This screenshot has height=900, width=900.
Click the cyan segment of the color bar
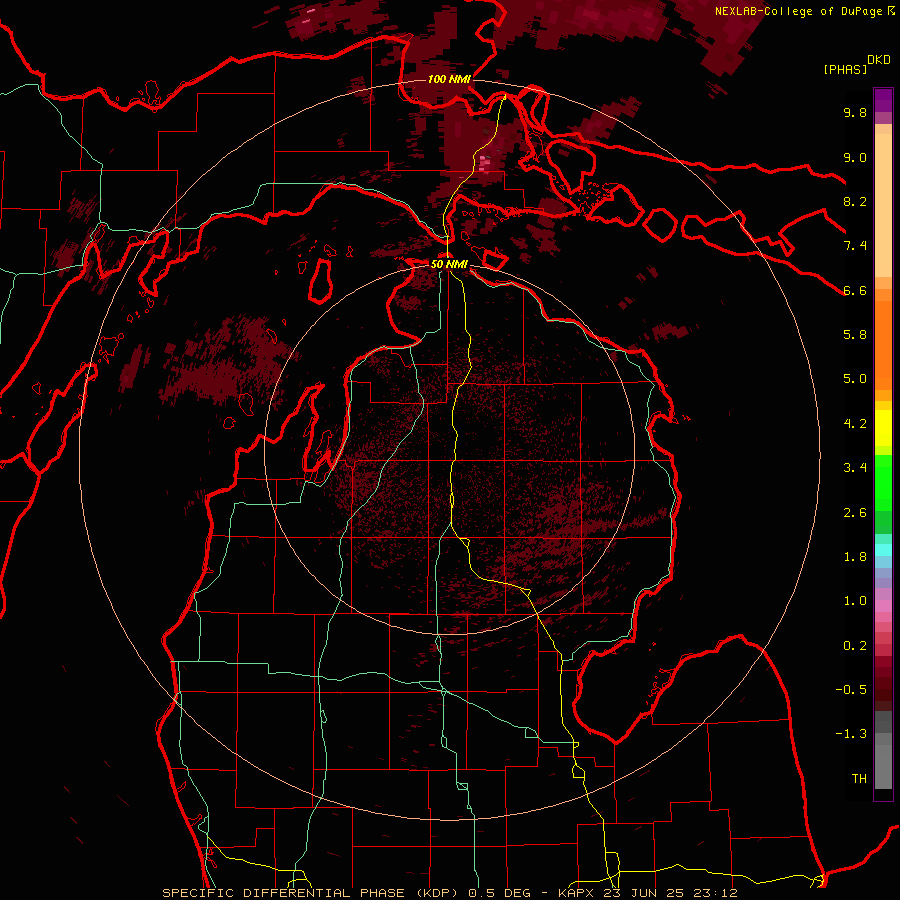[883, 550]
